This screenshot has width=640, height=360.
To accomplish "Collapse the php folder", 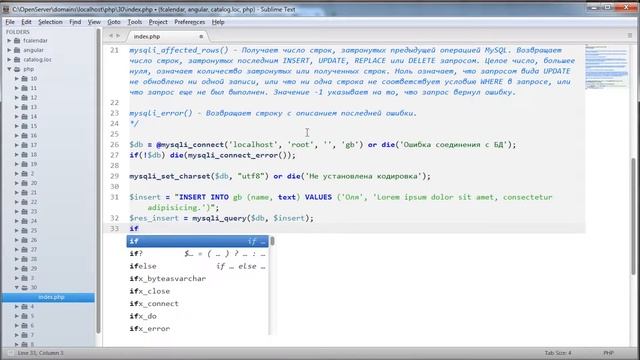I will [9, 69].
